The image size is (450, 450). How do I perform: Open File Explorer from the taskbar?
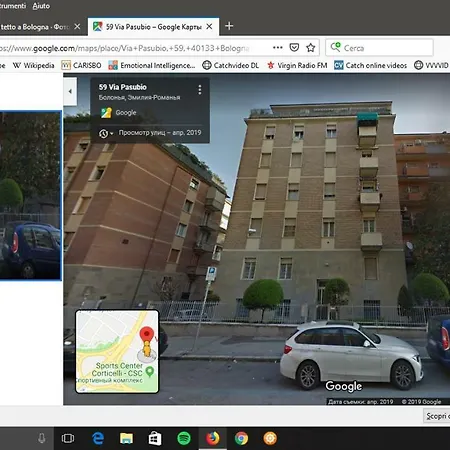(126, 438)
